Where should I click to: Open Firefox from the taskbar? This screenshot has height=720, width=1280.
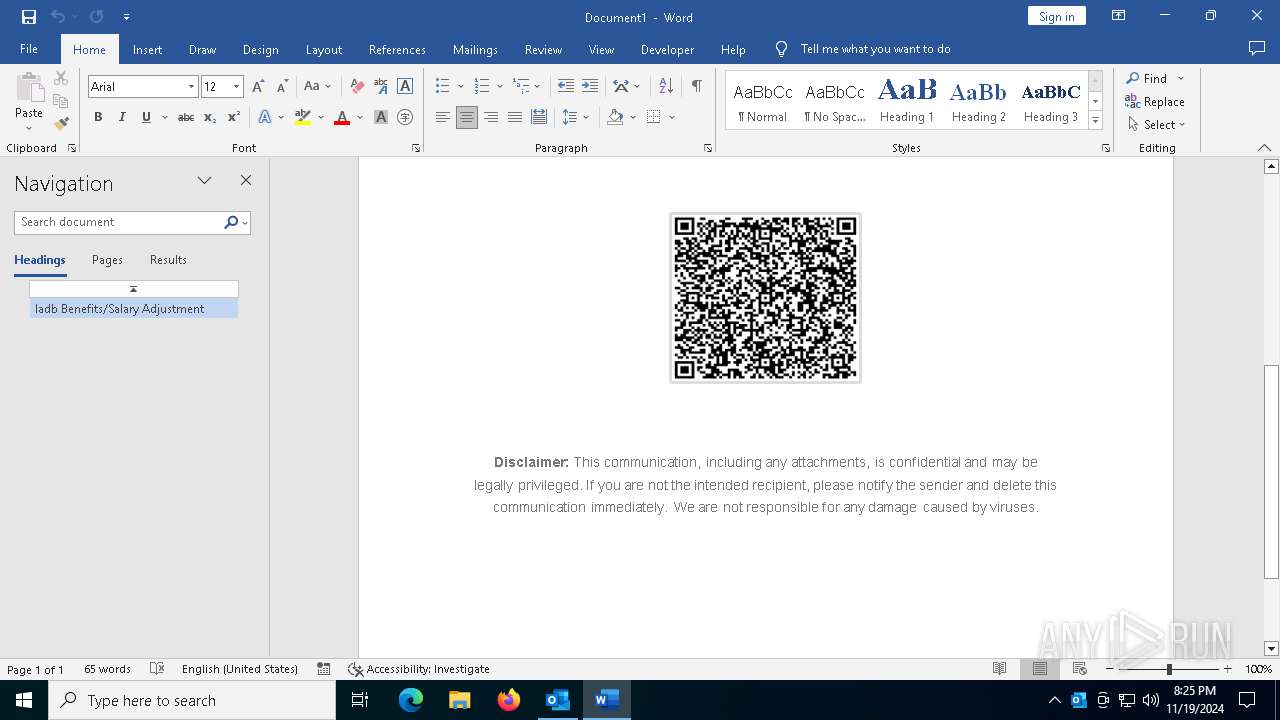(x=508, y=700)
